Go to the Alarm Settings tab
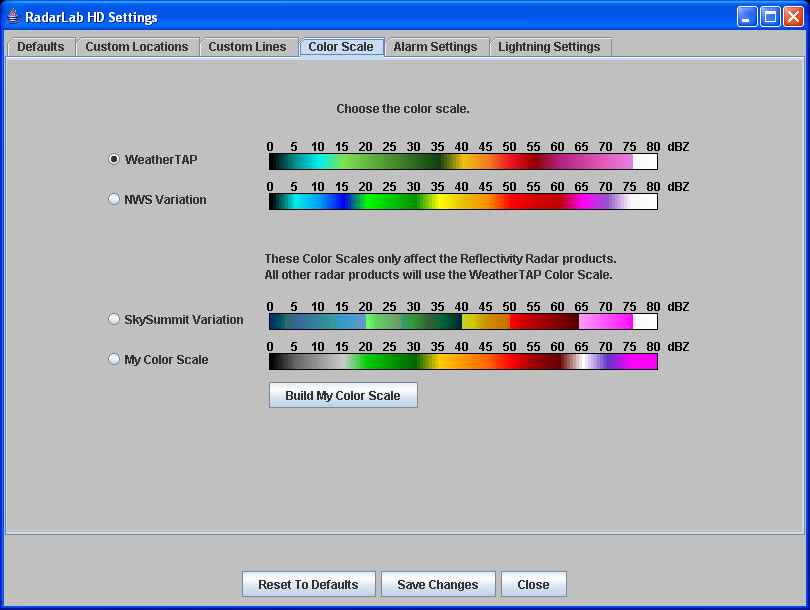 tap(435, 46)
